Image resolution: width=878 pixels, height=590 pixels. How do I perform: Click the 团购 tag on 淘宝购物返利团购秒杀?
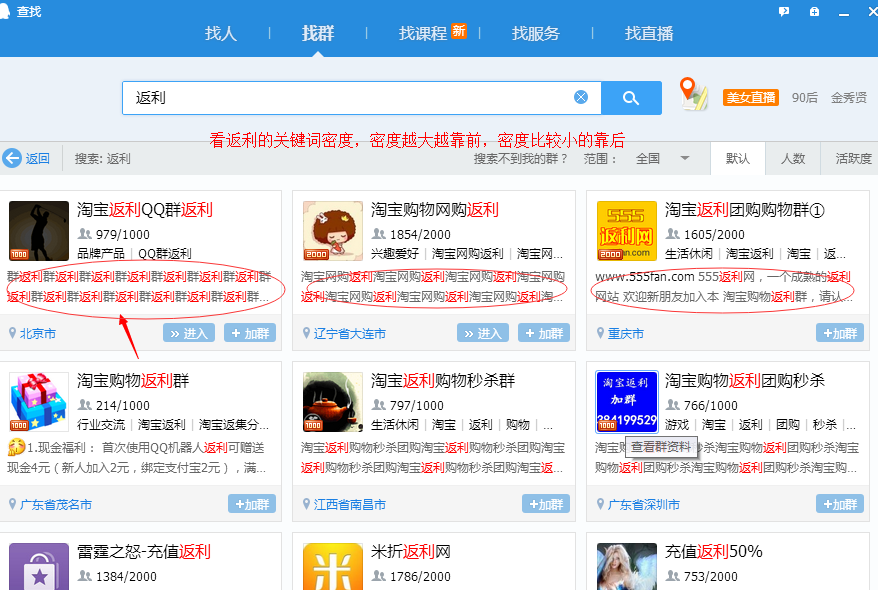tap(787, 424)
